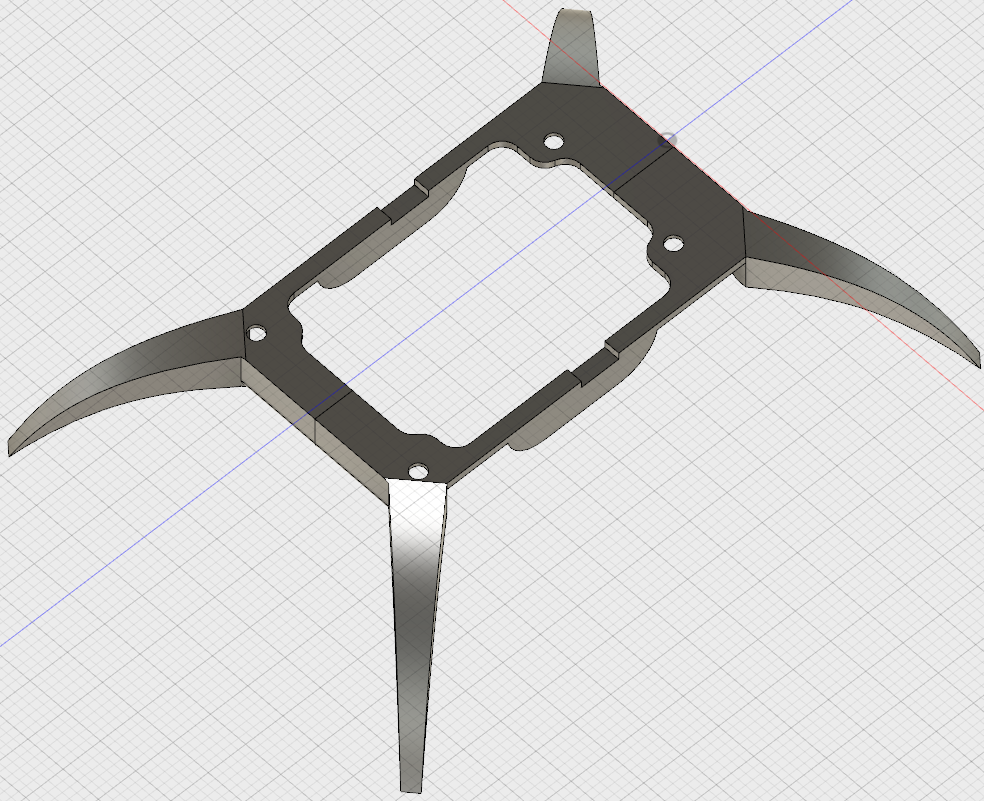Pick mounting hole above the long straight spike
This screenshot has width=984, height=801.
418,471
